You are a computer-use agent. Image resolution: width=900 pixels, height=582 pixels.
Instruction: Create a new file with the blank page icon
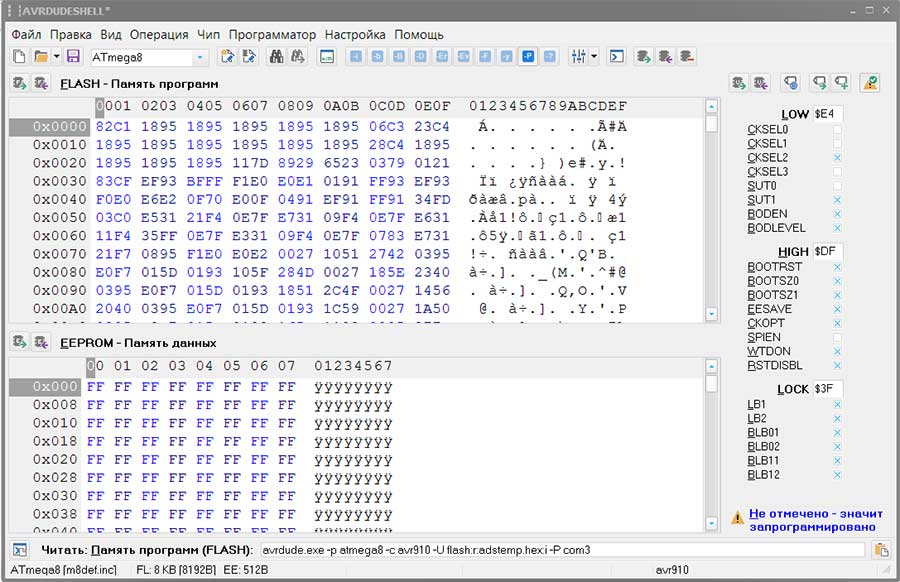20,56
